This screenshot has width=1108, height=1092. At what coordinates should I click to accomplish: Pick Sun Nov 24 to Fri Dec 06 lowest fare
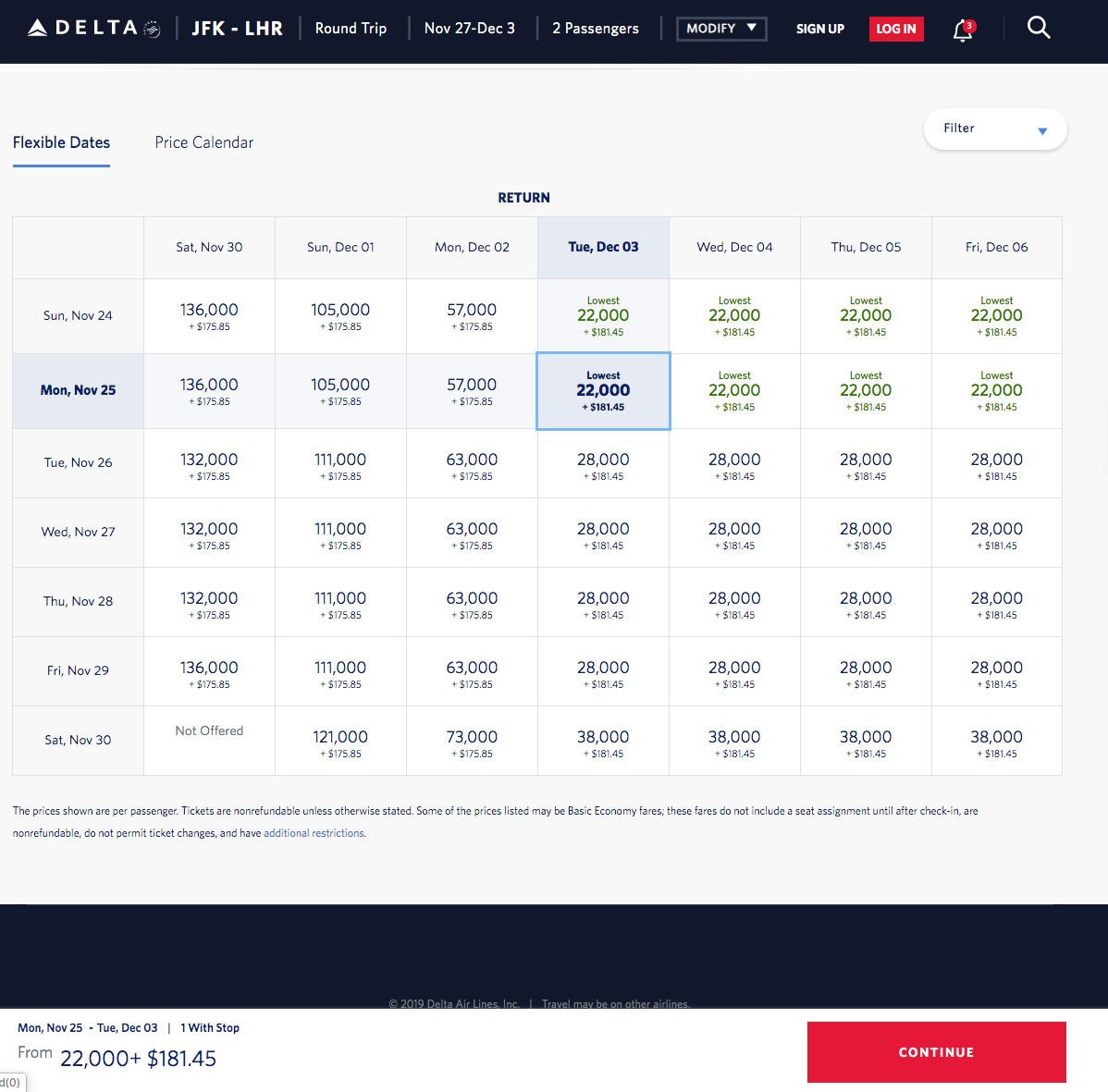pyautogui.click(x=996, y=315)
